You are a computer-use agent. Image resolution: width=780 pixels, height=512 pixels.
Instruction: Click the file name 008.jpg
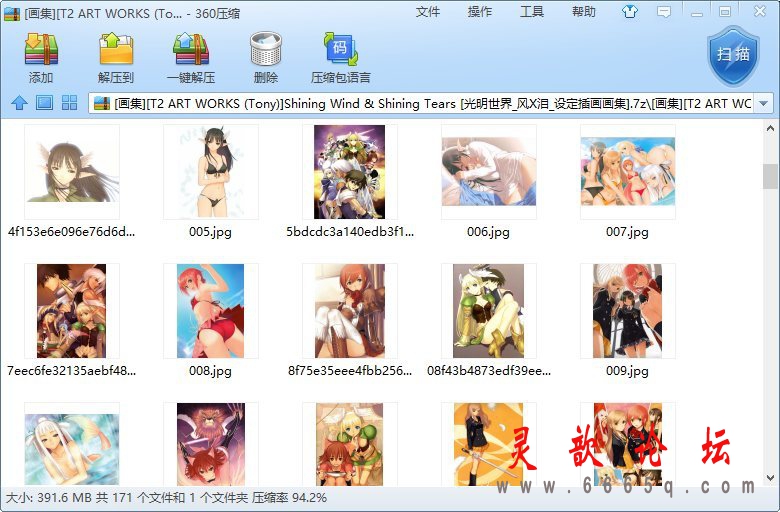210,371
